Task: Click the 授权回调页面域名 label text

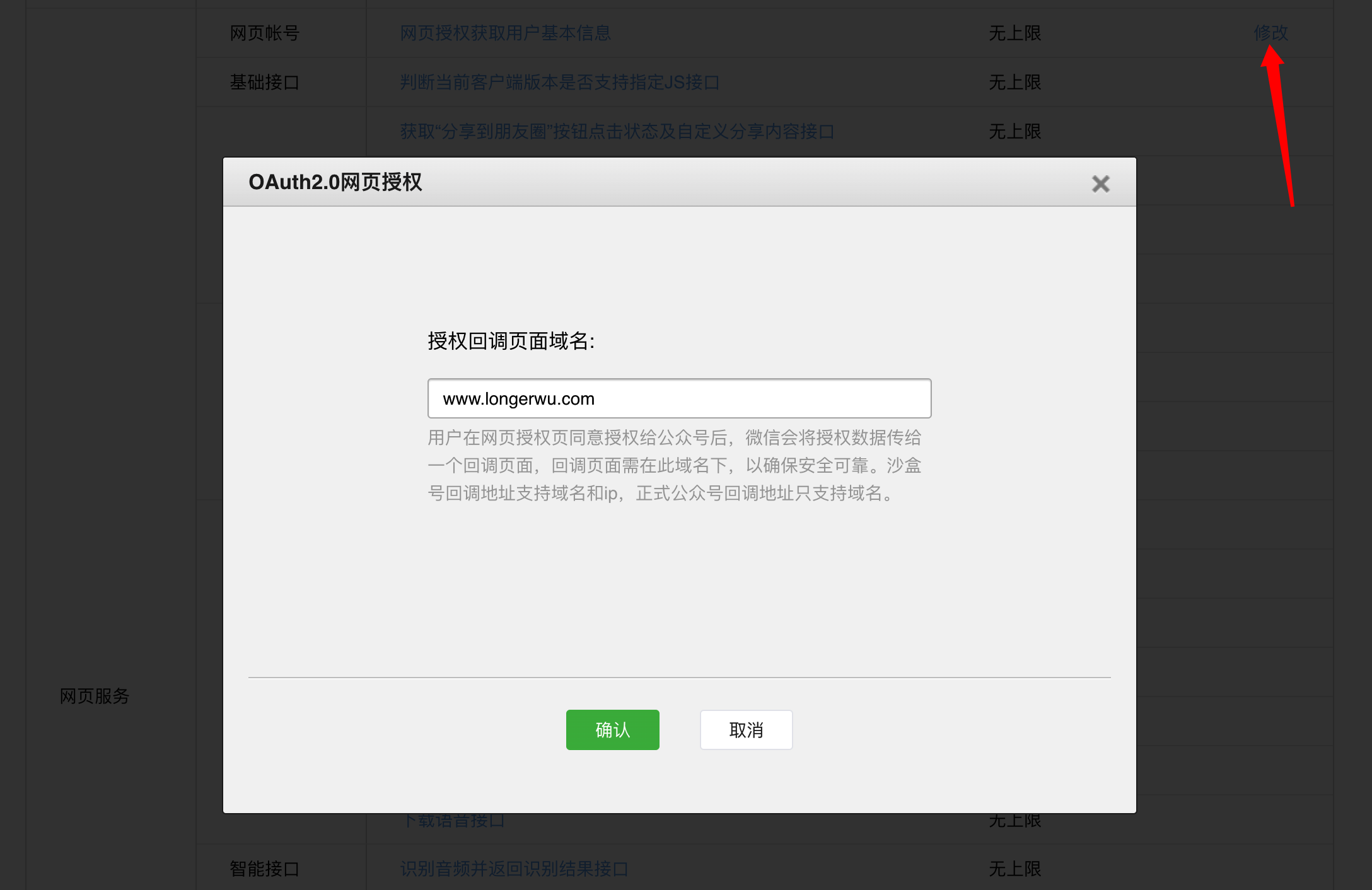Action: (x=511, y=341)
